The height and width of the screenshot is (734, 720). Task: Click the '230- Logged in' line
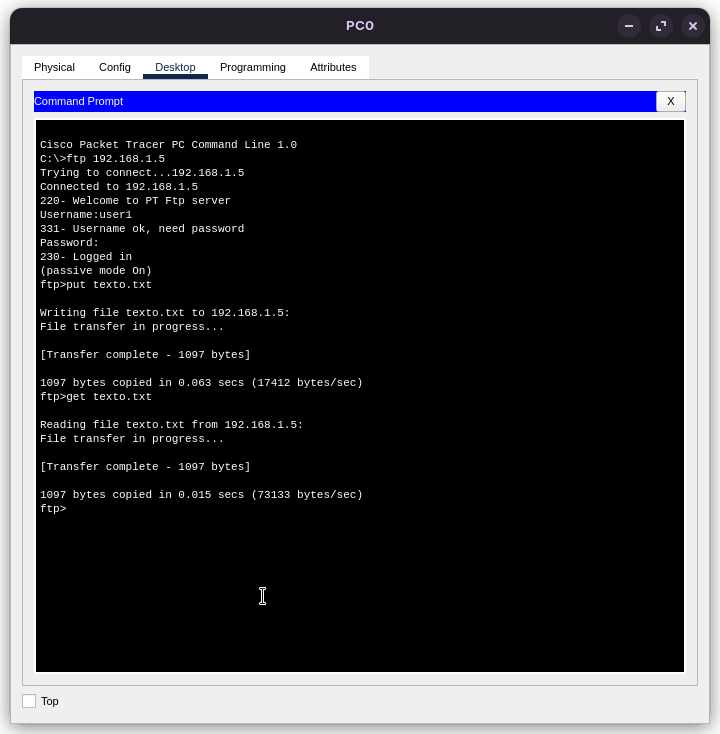86,257
